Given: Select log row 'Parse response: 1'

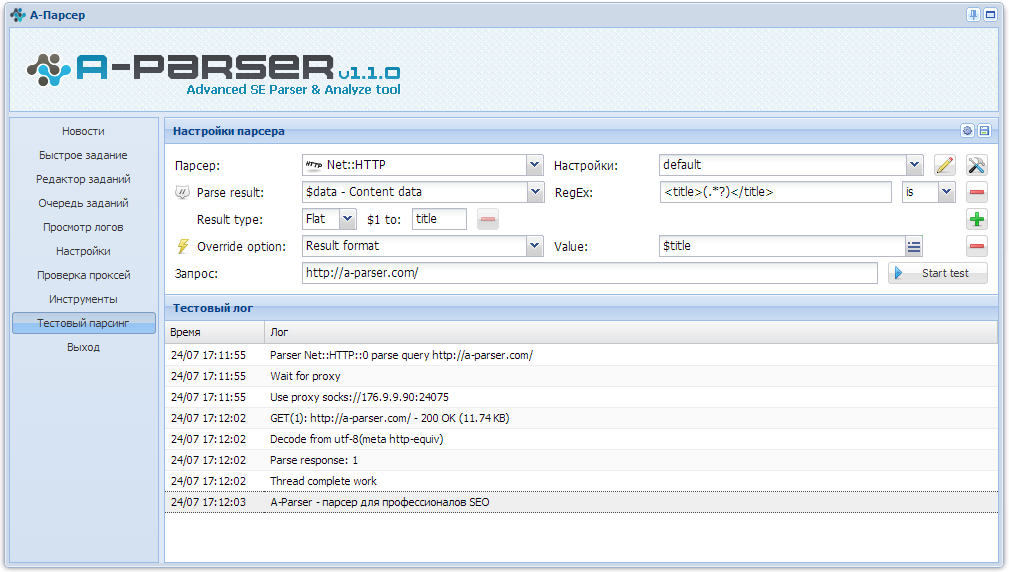Looking at the screenshot, I should click(581, 461).
